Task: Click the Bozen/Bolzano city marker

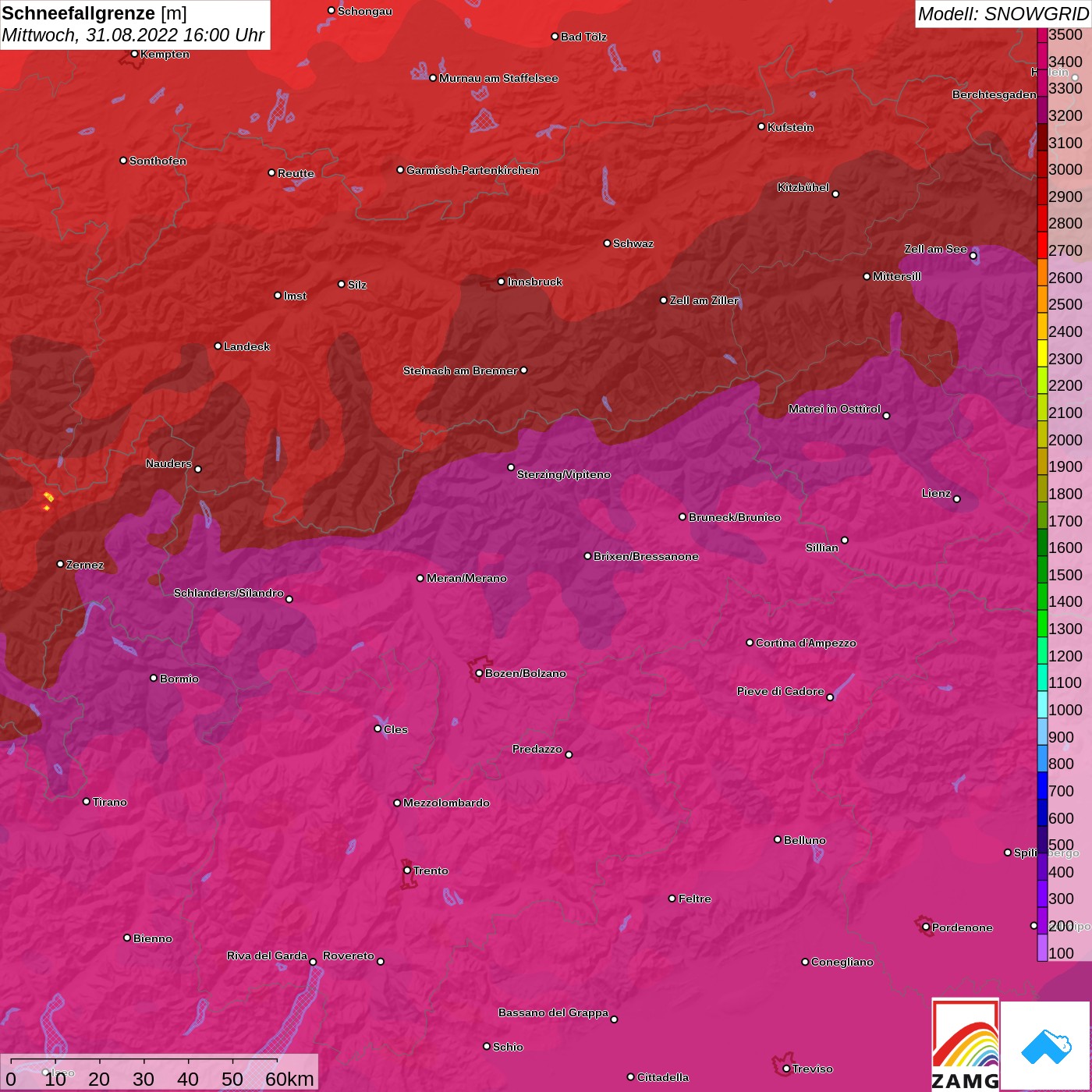Action: click(x=479, y=673)
